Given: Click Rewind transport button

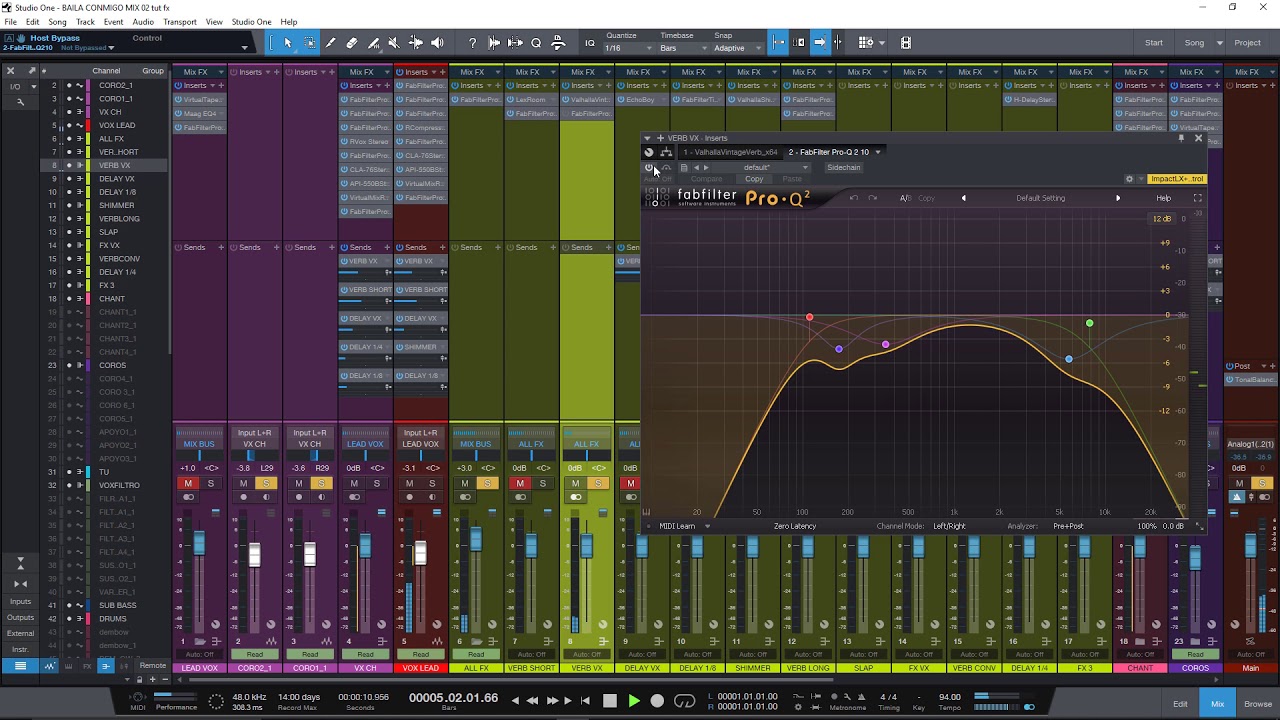Looking at the screenshot, I should [x=532, y=701].
